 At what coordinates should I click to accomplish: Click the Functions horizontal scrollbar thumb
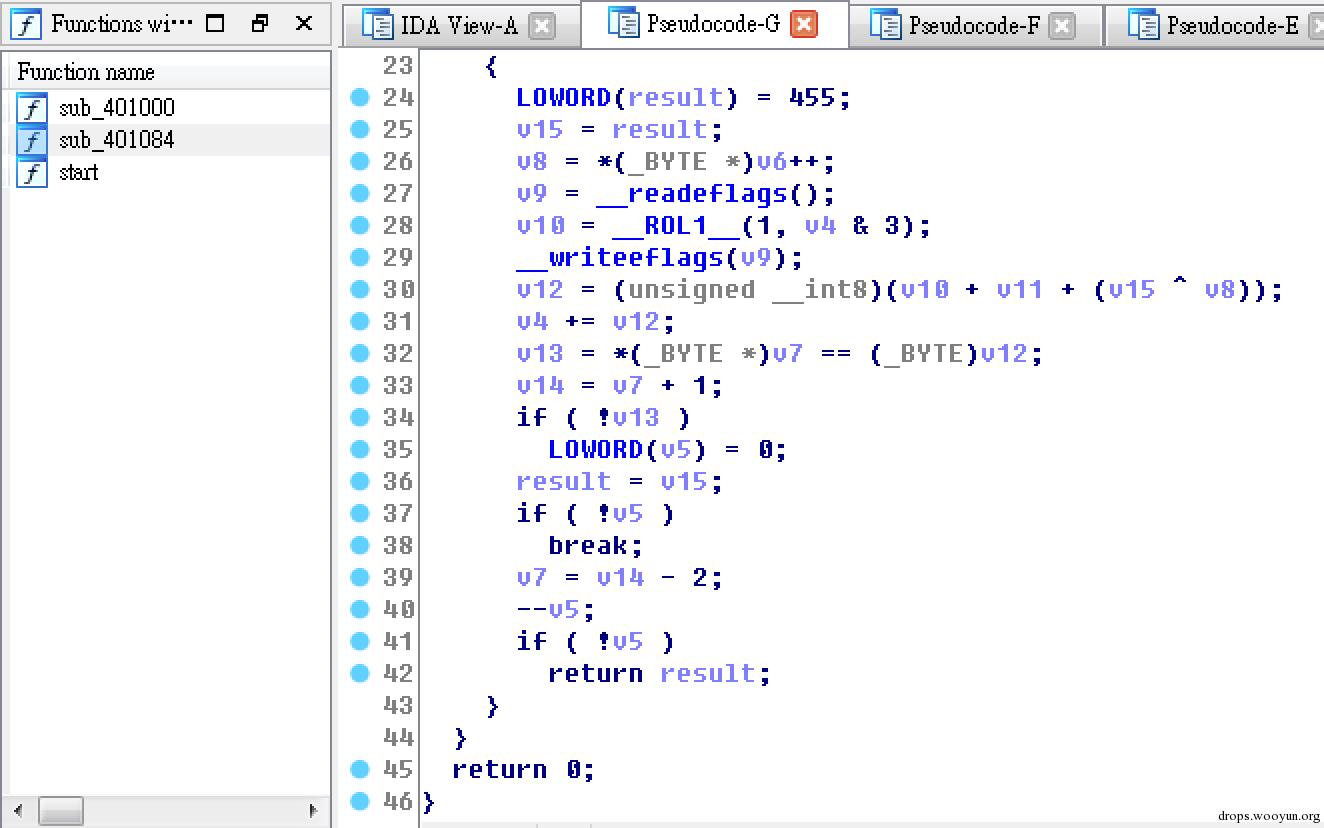point(61,811)
